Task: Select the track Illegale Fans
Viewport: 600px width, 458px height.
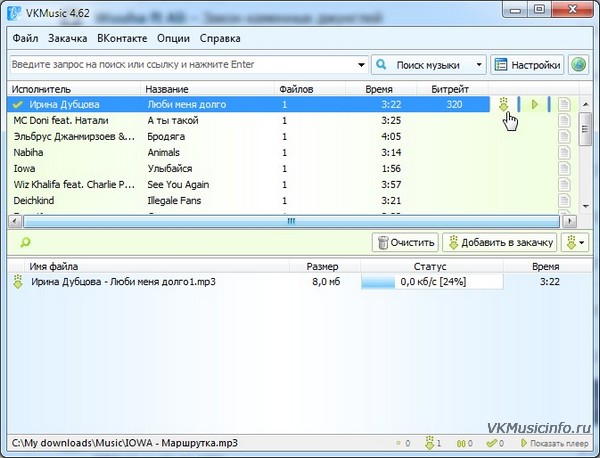Action: pos(174,200)
